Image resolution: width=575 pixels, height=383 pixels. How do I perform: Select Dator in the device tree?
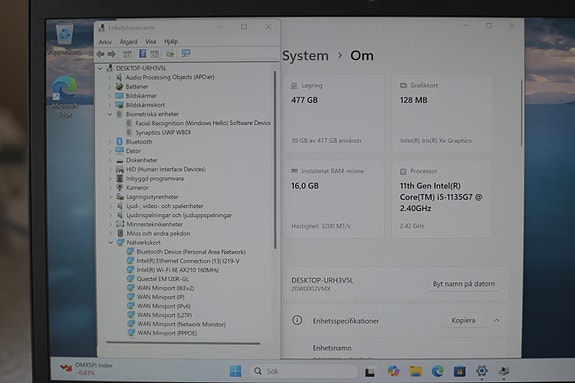133,151
